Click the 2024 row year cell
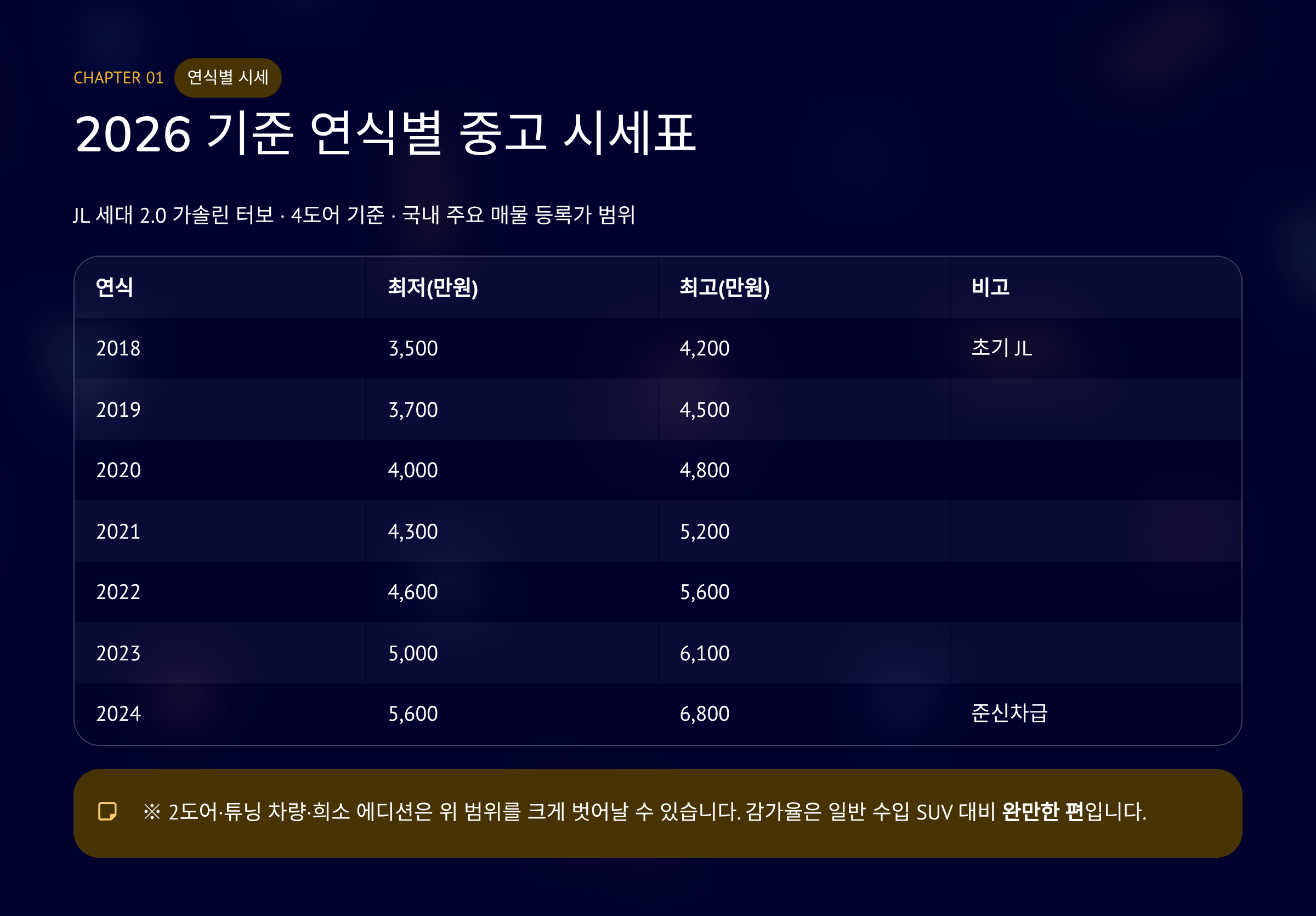 pos(118,714)
